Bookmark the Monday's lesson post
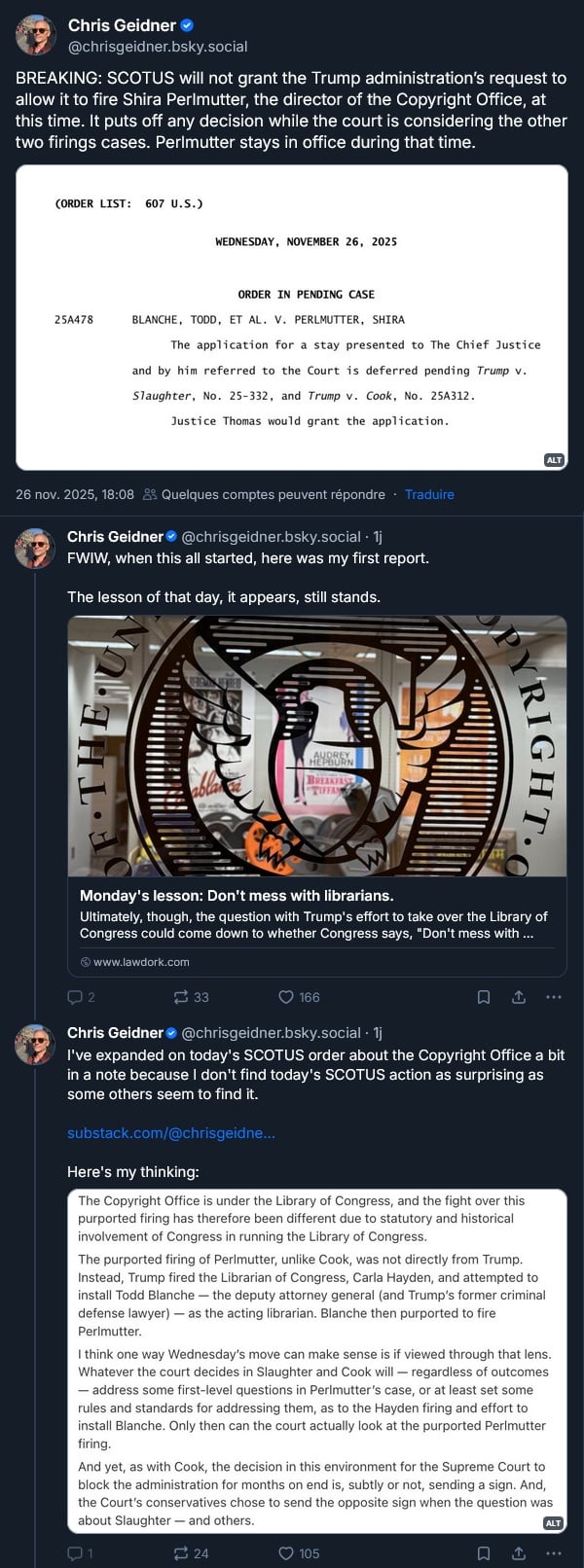Screen dimensions: 584x1568 coord(484,997)
